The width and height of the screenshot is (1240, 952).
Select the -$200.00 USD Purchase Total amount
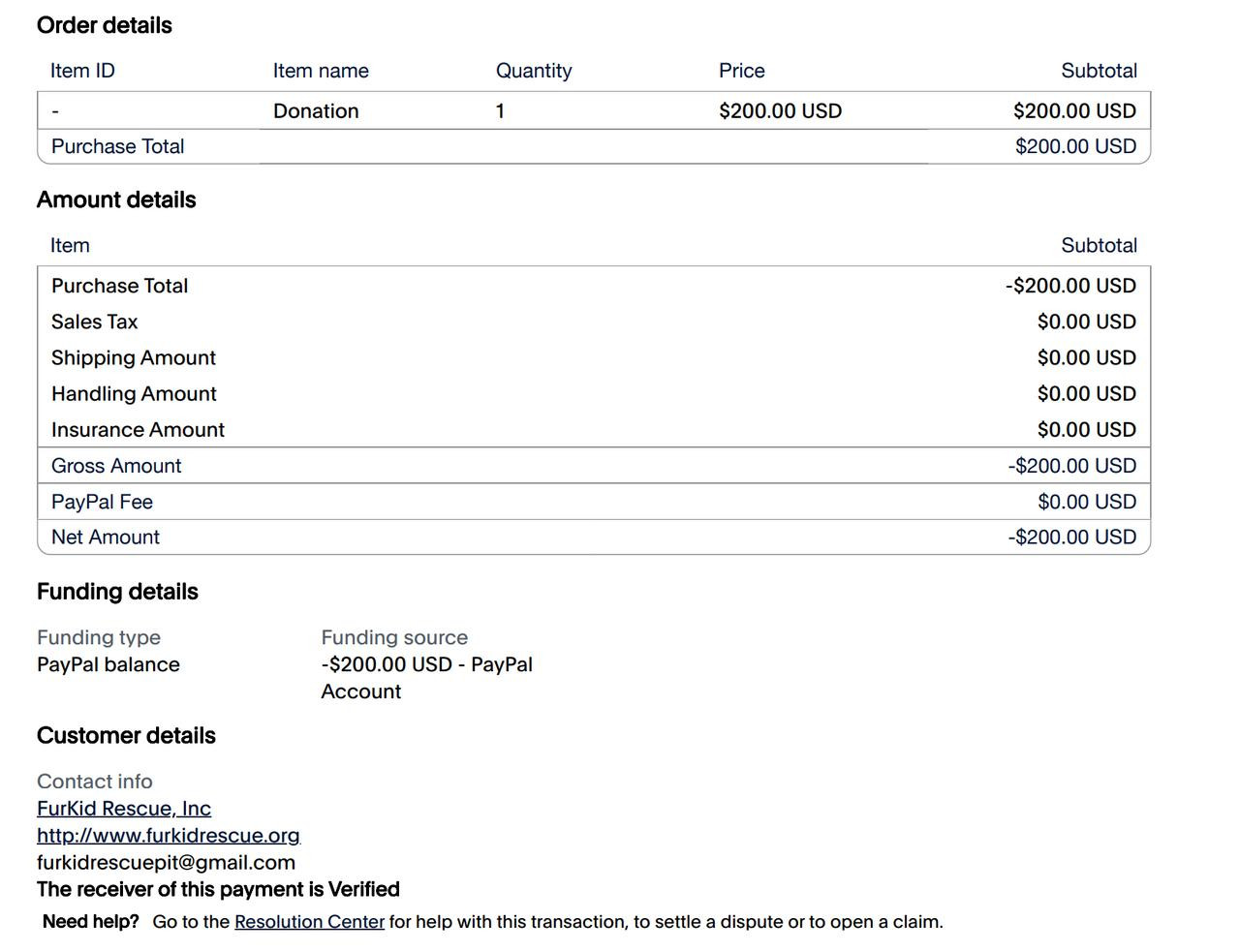(1070, 286)
